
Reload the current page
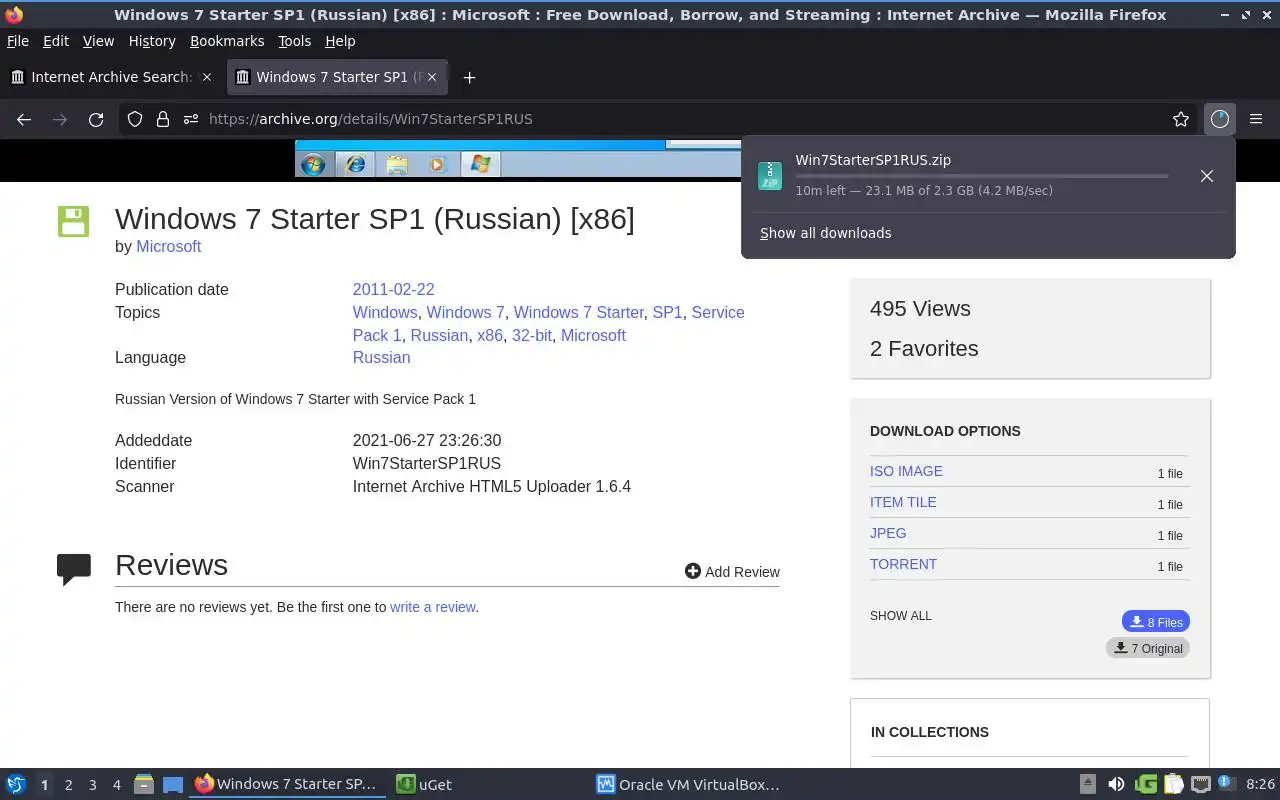click(x=96, y=119)
